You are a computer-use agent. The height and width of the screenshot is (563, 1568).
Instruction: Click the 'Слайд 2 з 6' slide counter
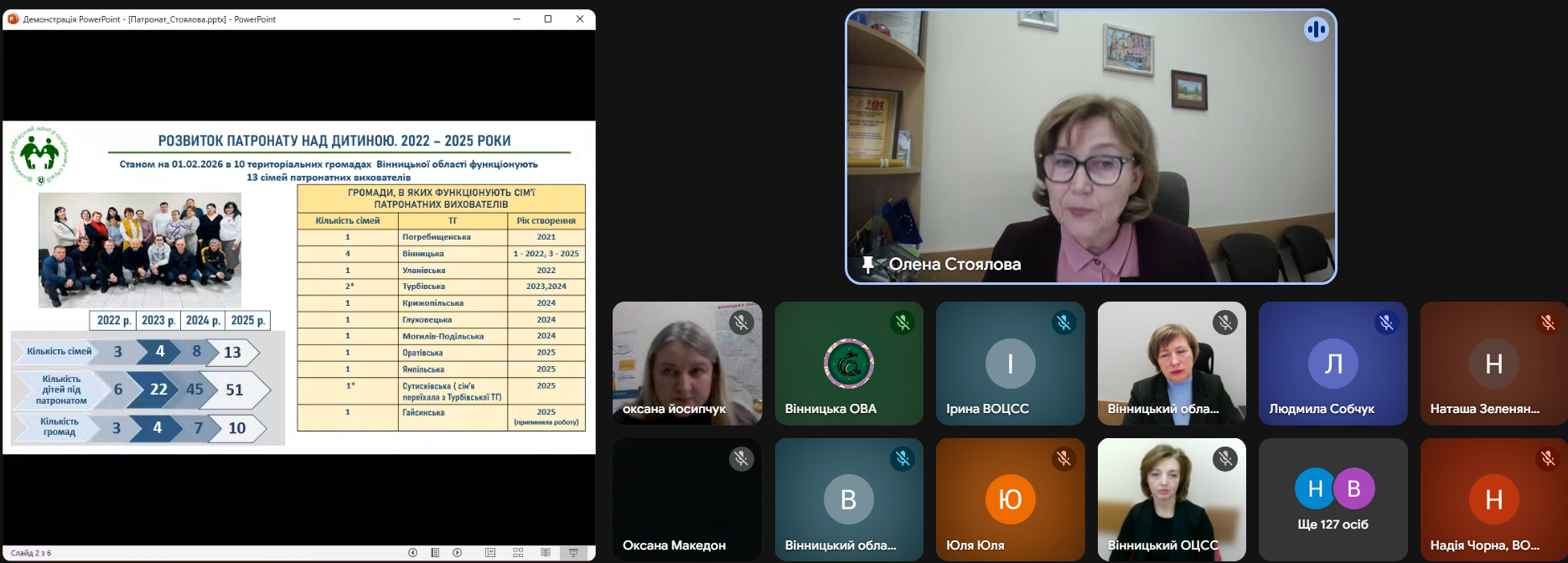point(31,553)
